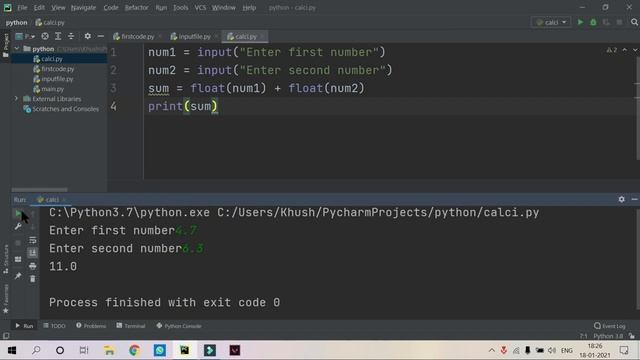
Task: Toggle Project tool window sidebar button
Action: 6,45
